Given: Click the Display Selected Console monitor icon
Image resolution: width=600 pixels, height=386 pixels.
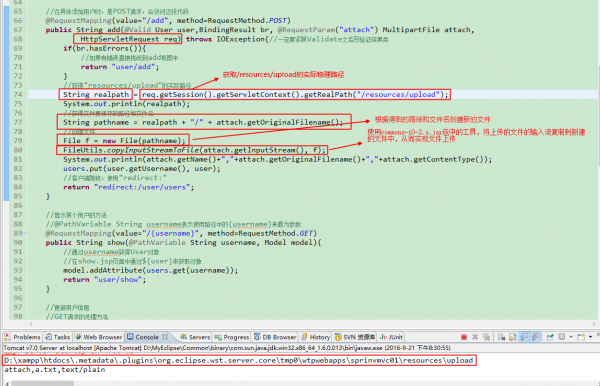Looking at the screenshot, I should click(561, 337).
